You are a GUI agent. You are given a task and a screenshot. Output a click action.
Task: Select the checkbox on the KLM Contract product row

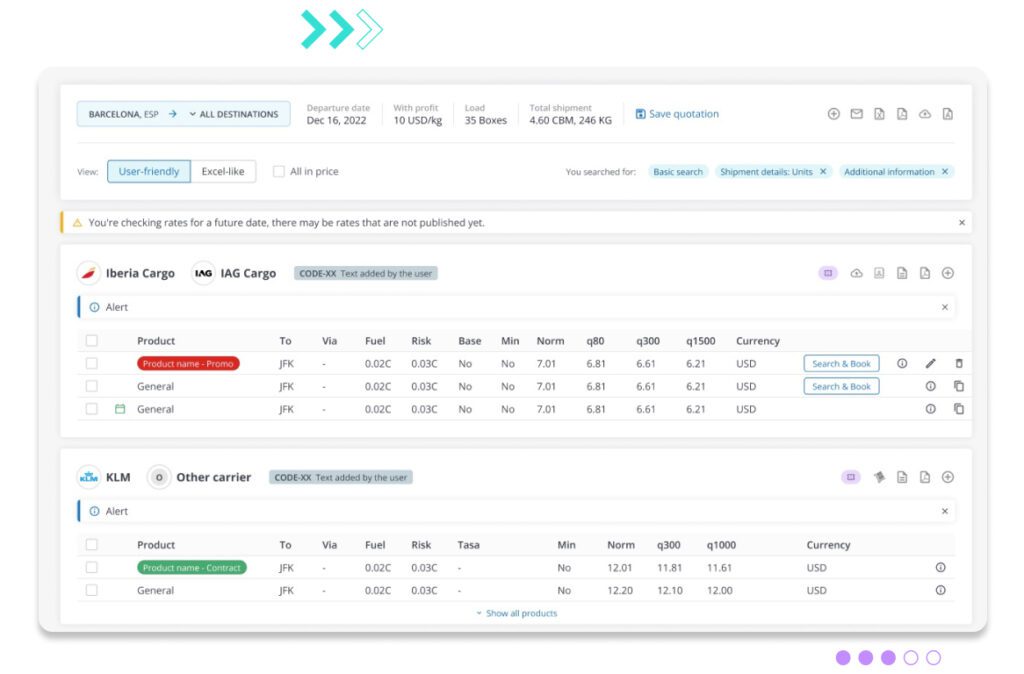92,567
